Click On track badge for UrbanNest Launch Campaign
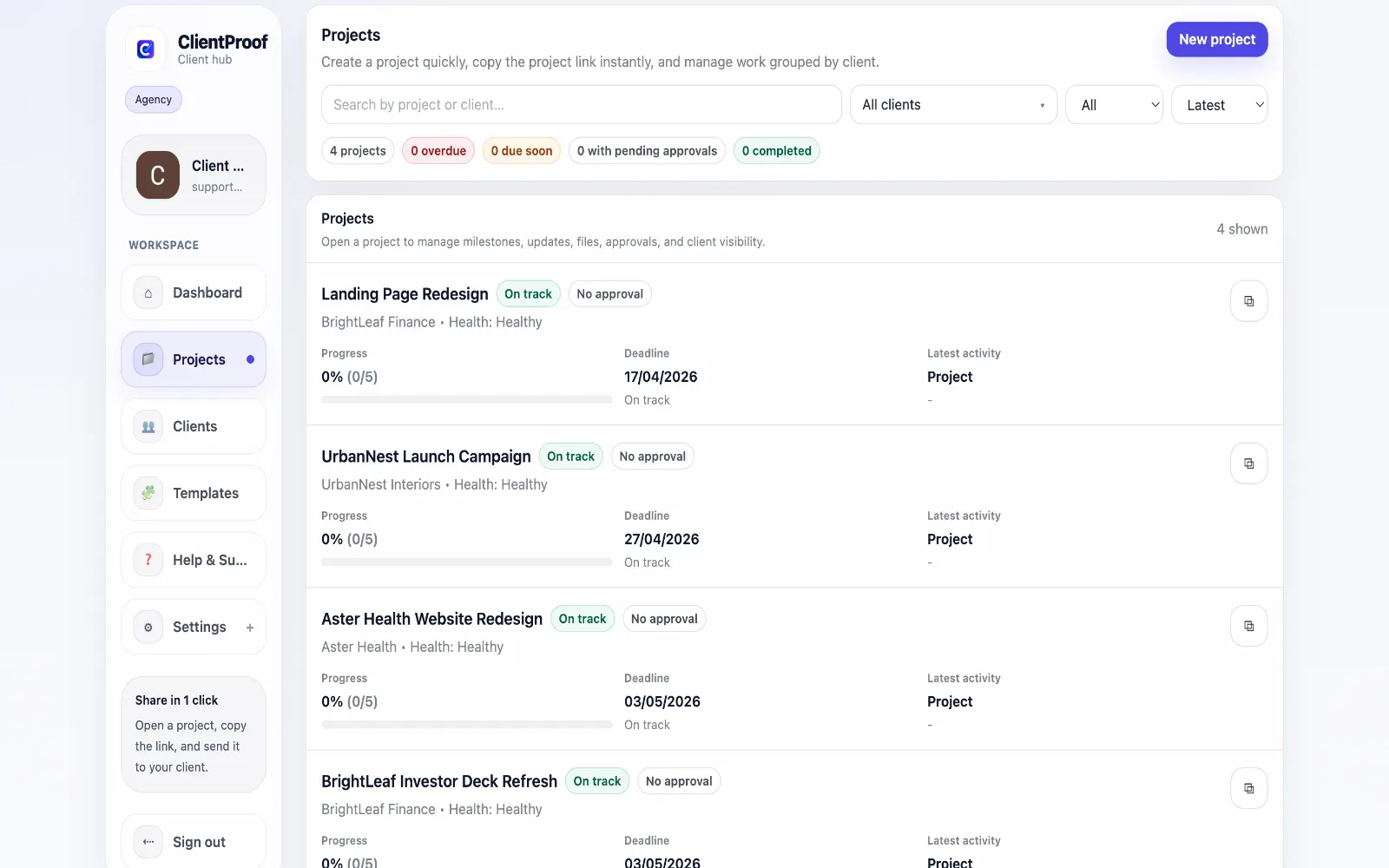Screen dimensions: 1389x868 click(570, 457)
